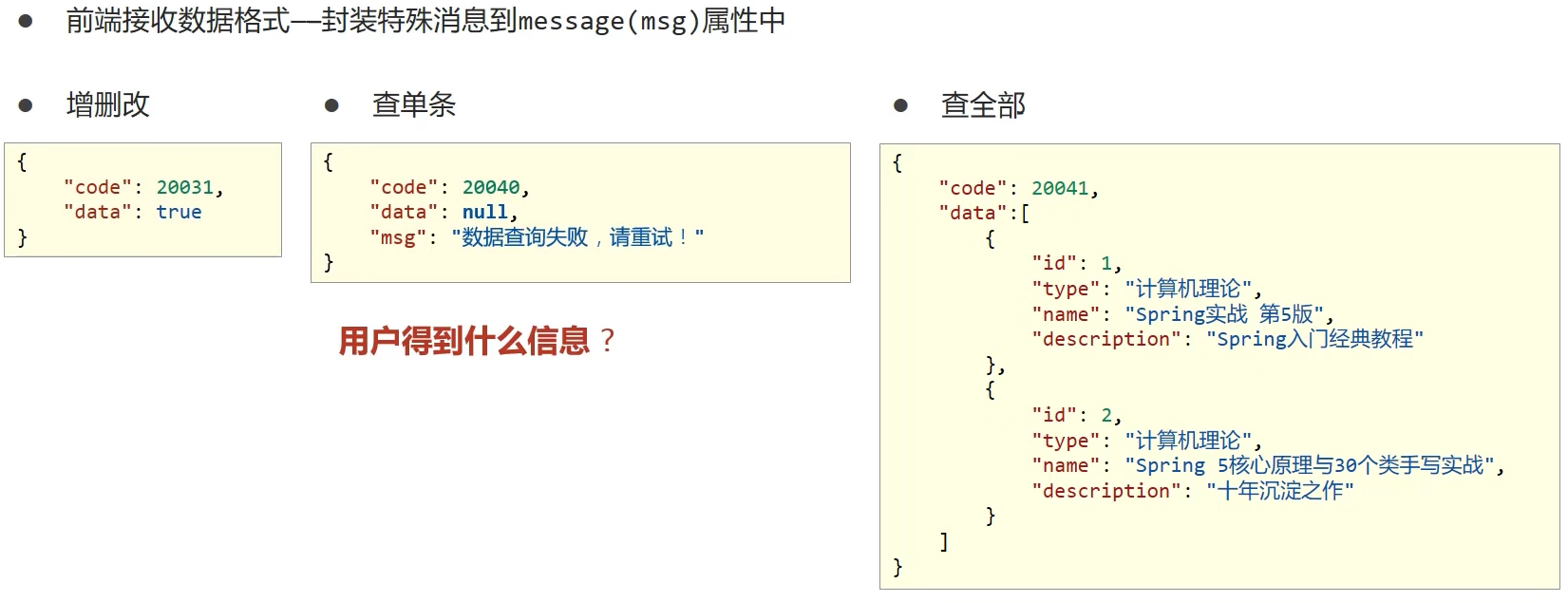Click the msg text 数据查询失败，请重试！
Image resolution: width=1568 pixels, height=602 pixels.
pos(577,236)
